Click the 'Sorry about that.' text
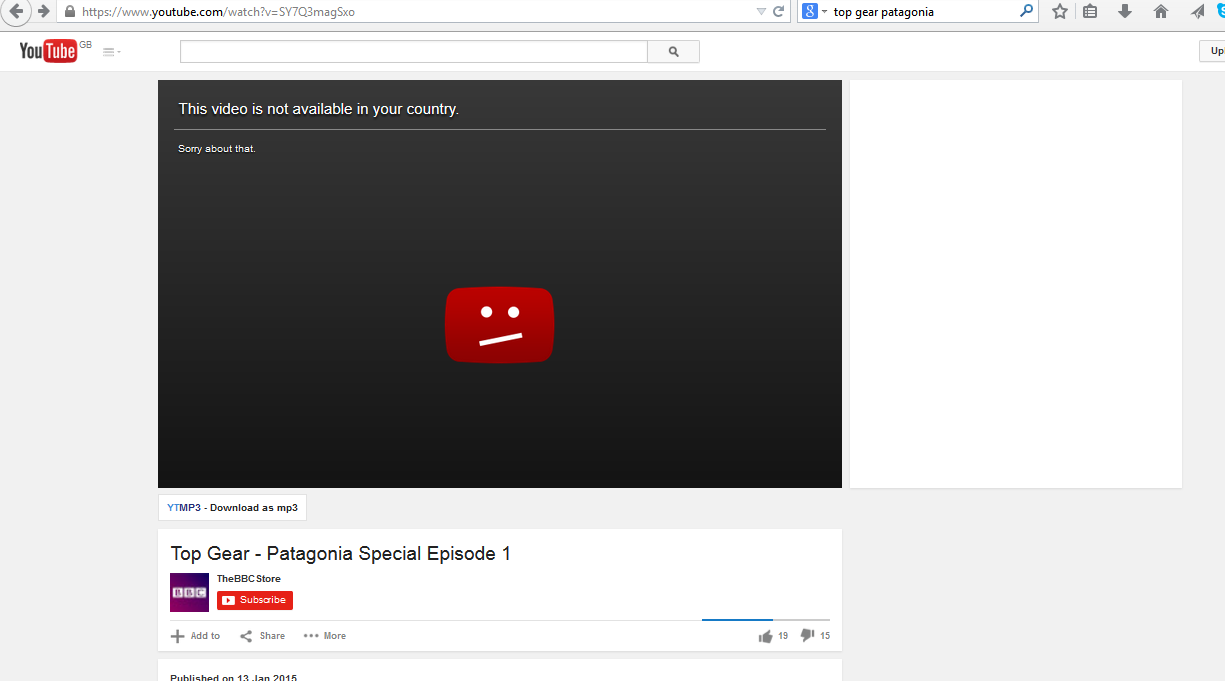Image resolution: width=1225 pixels, height=681 pixels. pos(217,149)
